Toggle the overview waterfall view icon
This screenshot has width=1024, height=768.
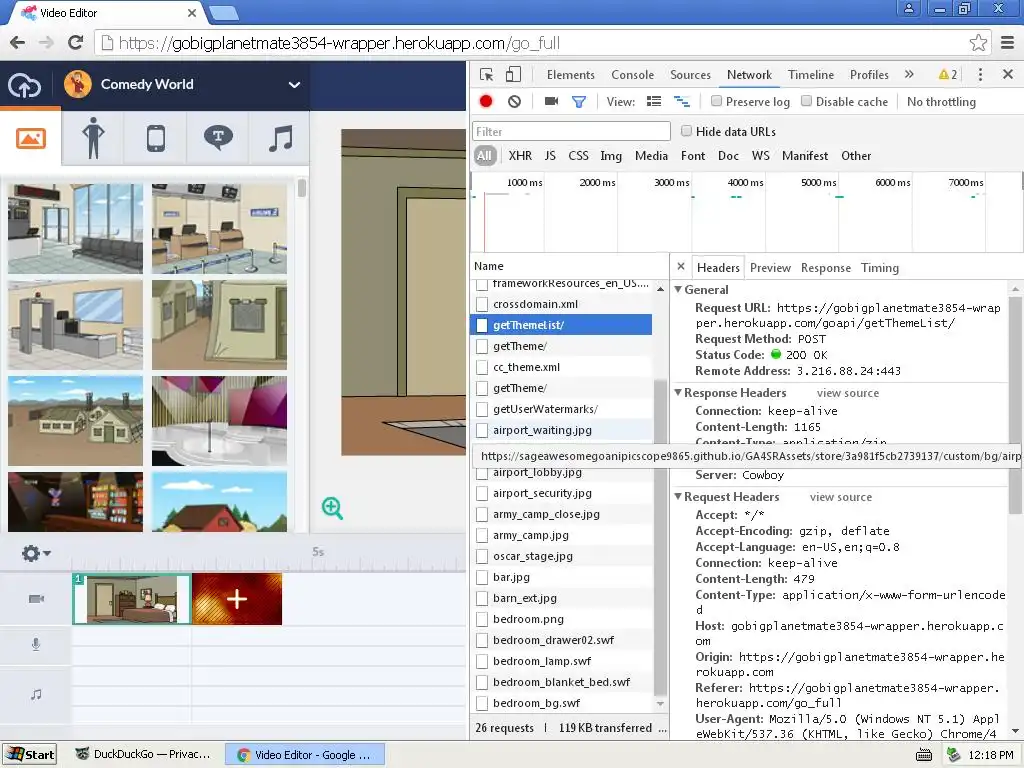point(682,101)
